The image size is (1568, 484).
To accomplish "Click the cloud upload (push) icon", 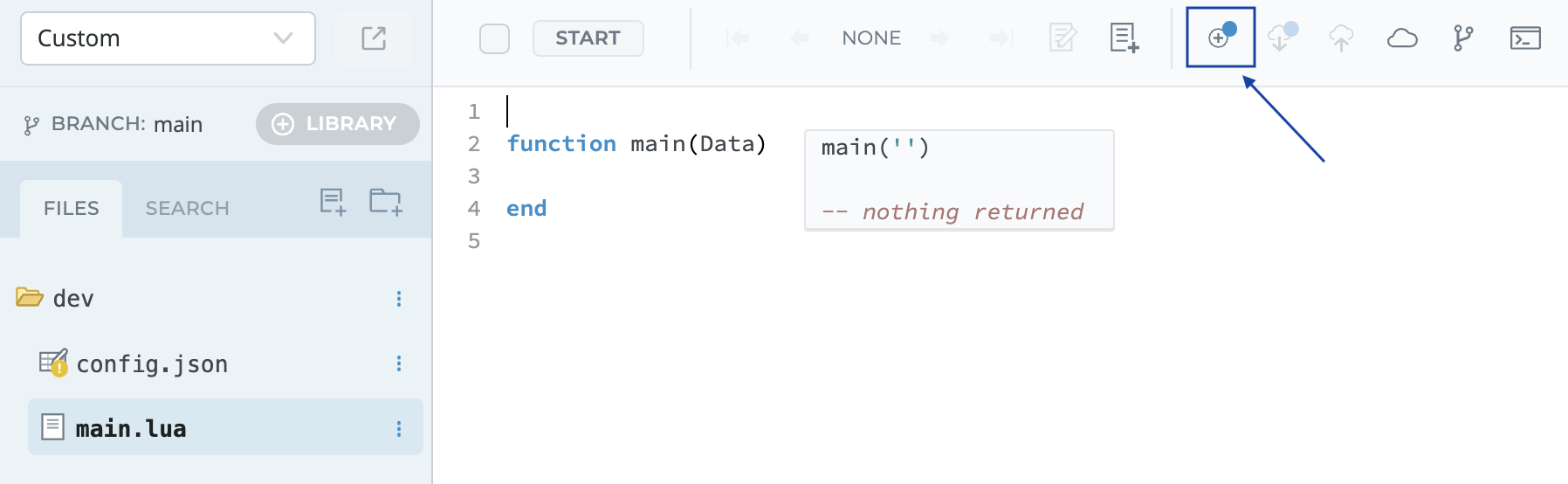I will [x=1341, y=38].
